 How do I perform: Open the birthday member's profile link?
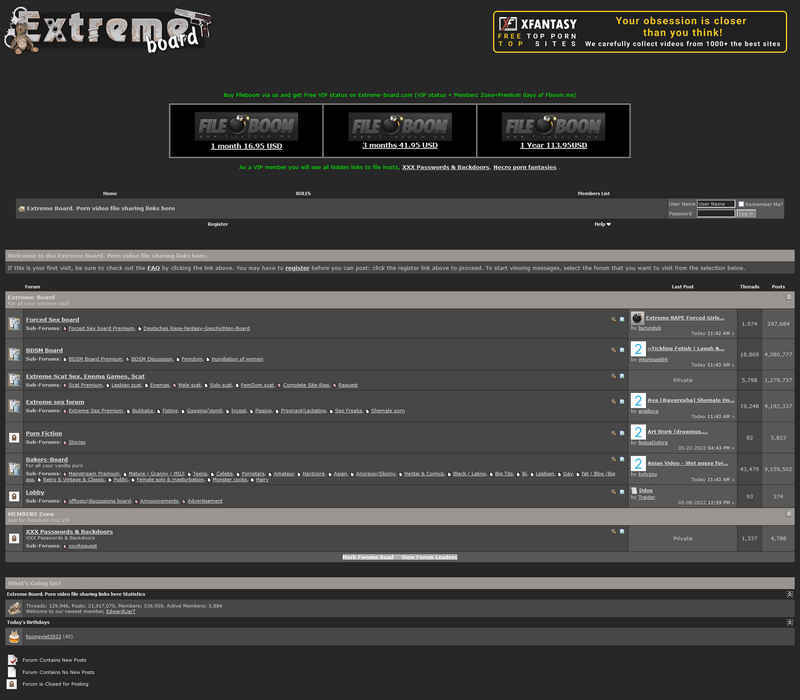point(43,637)
